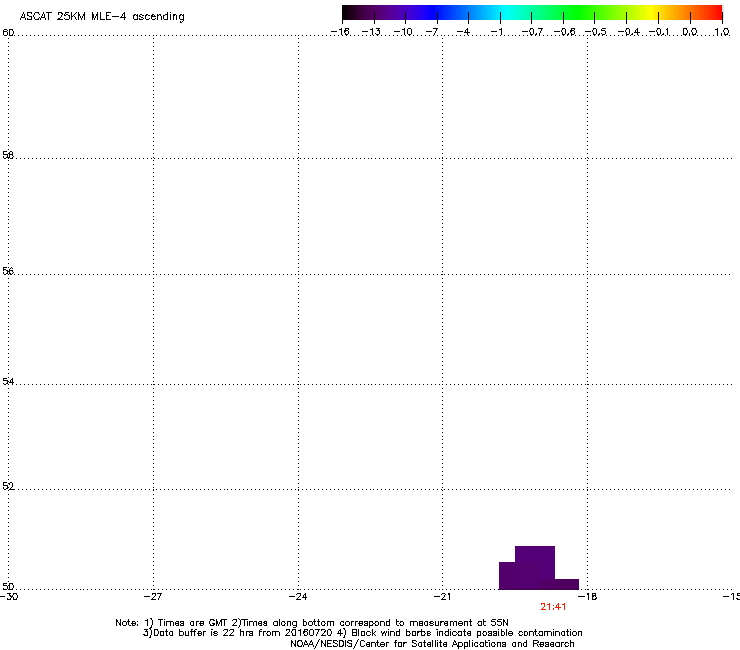740x650 pixels.
Task: Click the longitude -24 axis label
Action: pos(298,597)
